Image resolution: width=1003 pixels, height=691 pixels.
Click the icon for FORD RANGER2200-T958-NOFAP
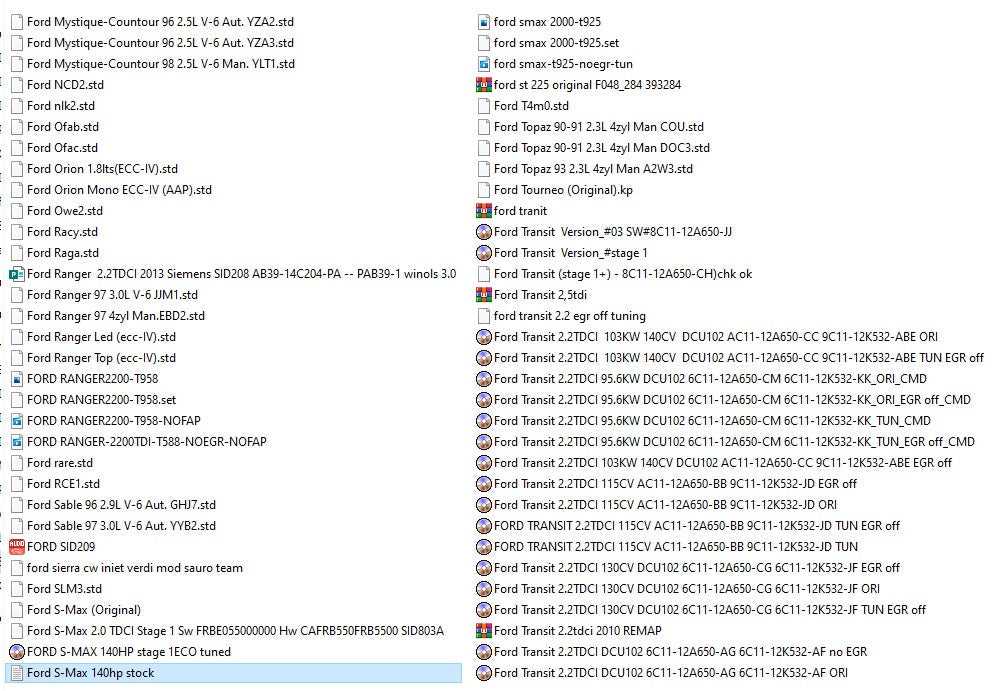pos(16,421)
